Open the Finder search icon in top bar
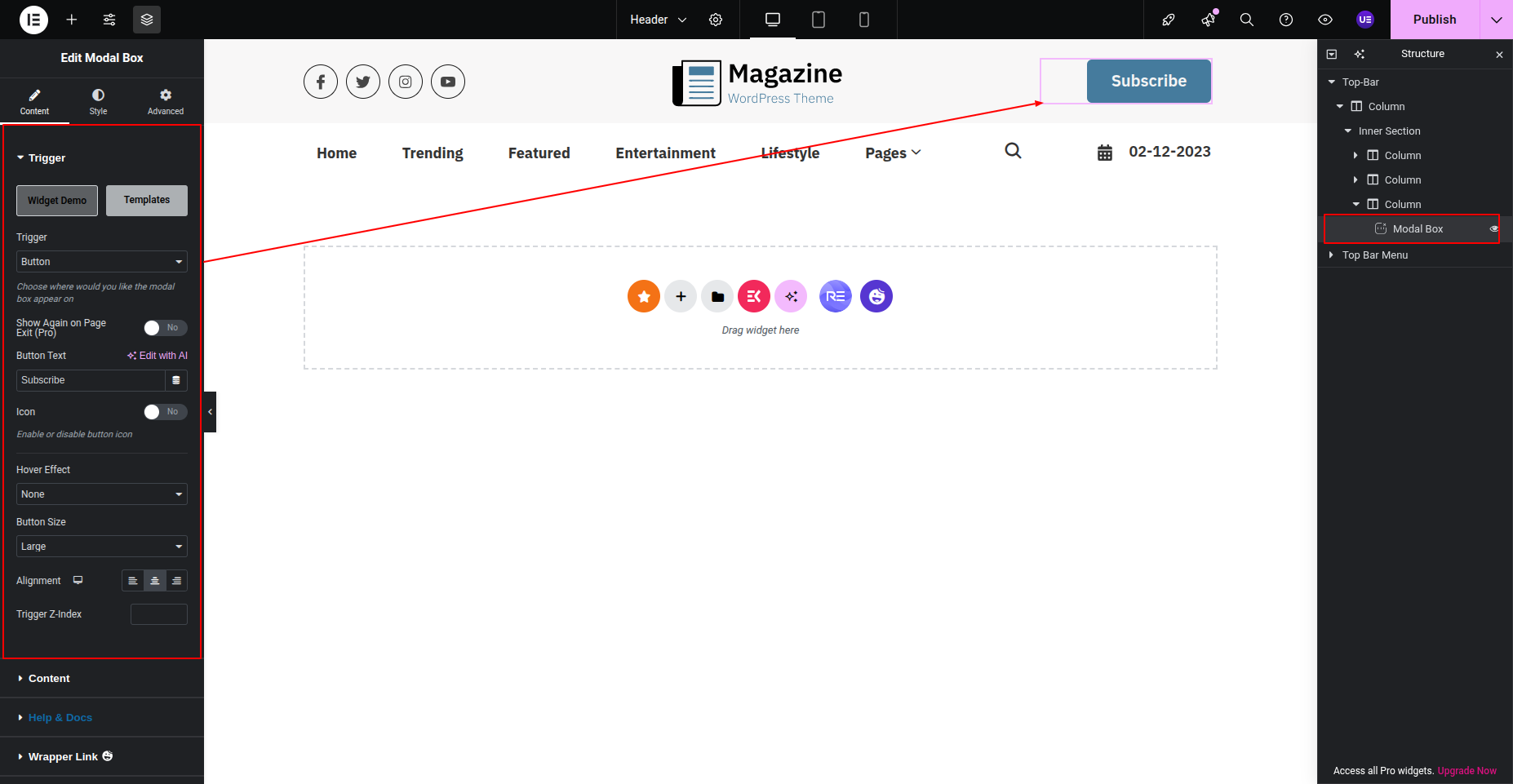1513x784 pixels. coord(1246,20)
